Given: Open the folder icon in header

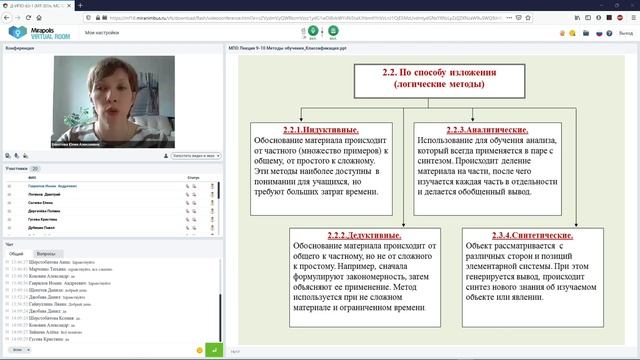Looking at the screenshot, I should coord(586,33).
